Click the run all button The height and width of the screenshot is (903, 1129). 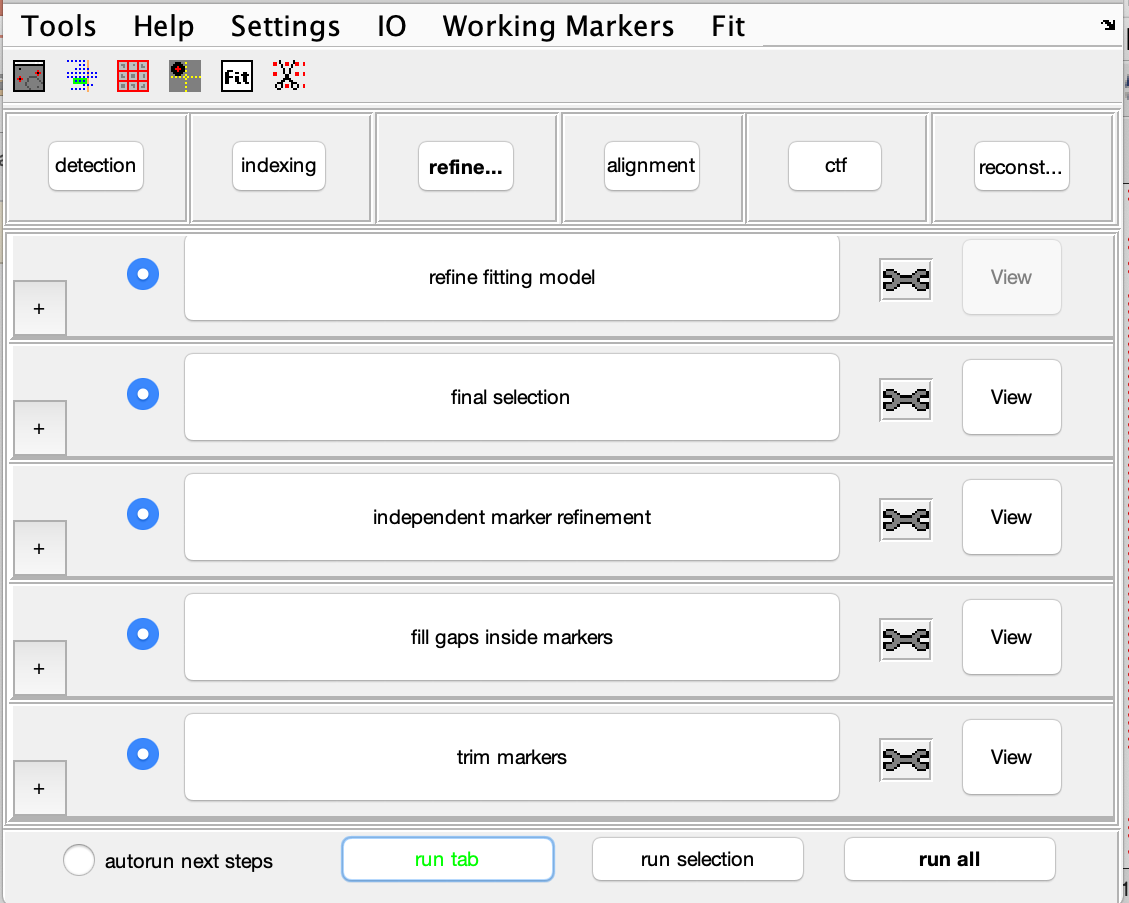point(949,859)
